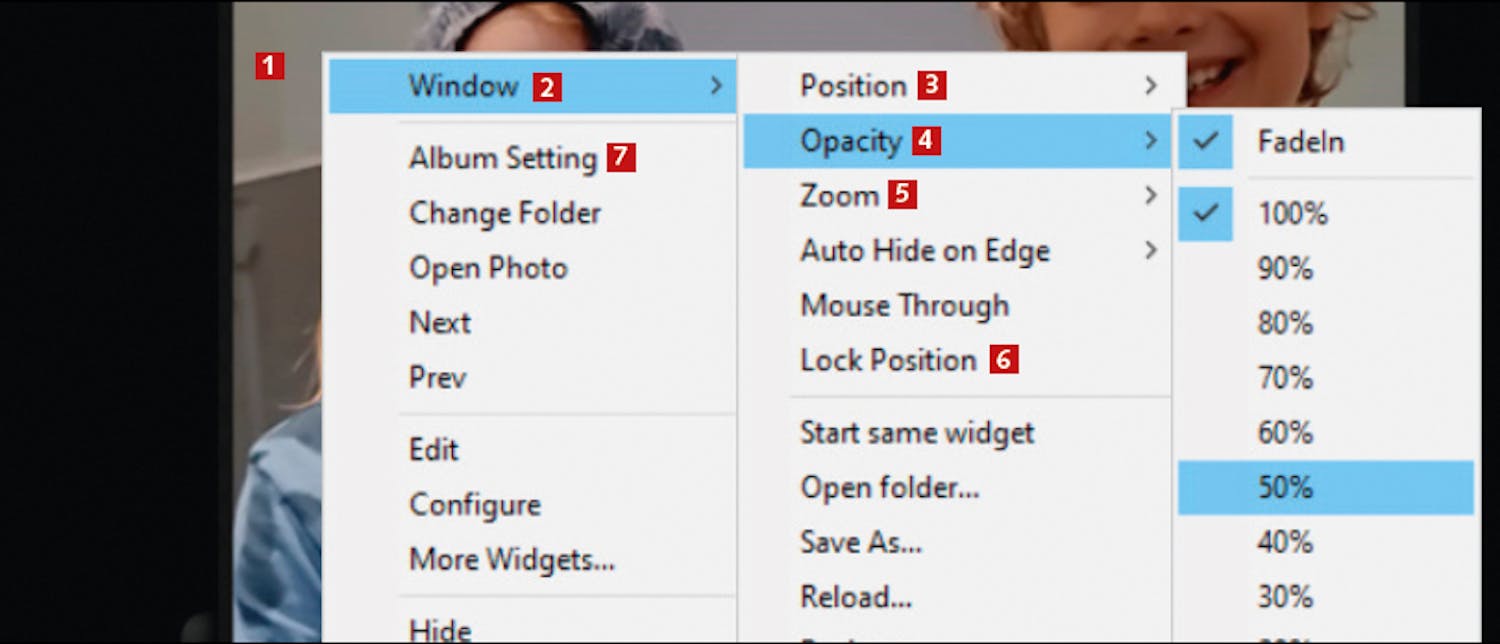The image size is (1500, 644).
Task: Open More Widgets... link
Action: 512,560
